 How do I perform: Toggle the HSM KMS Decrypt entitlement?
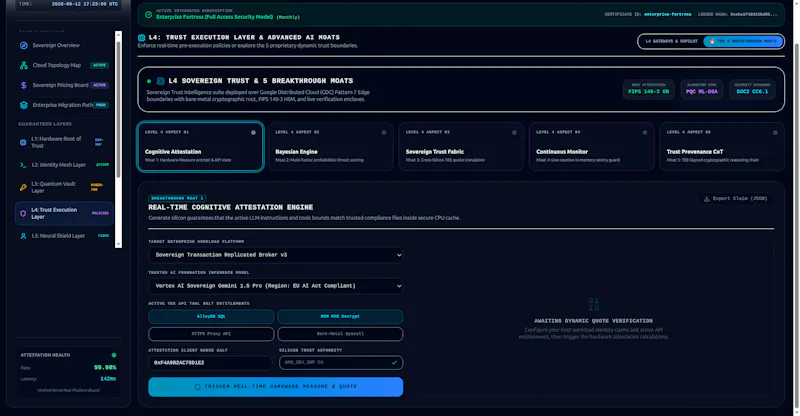[x=340, y=316]
